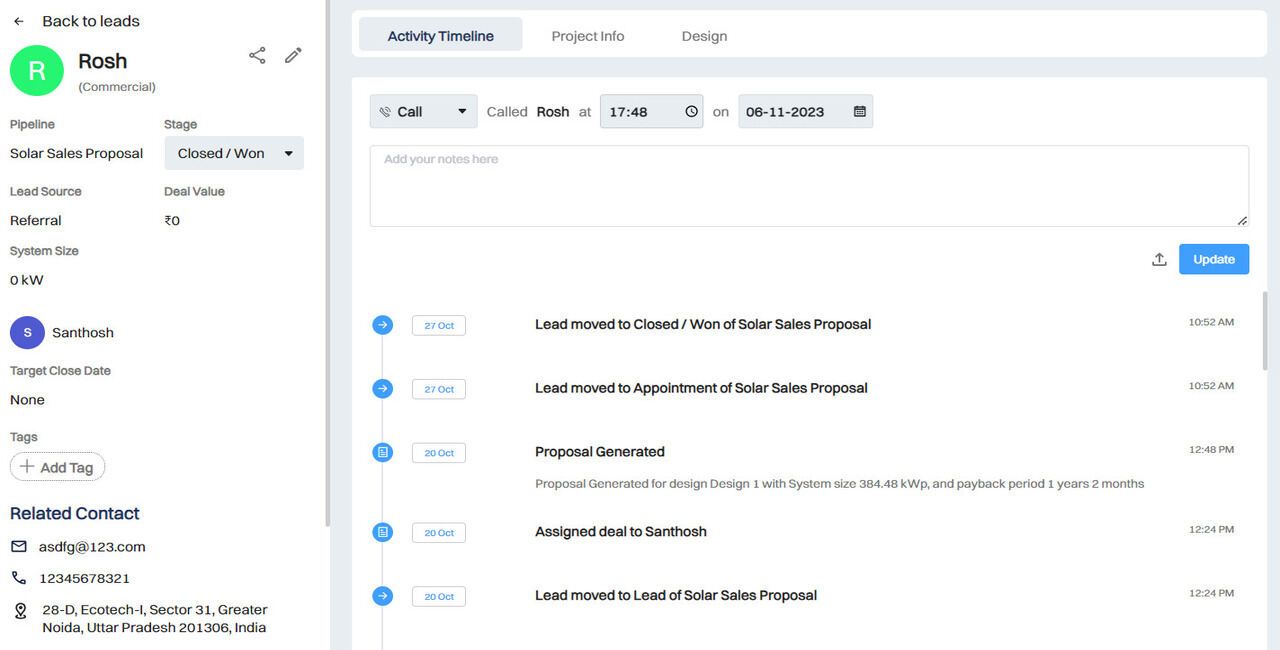
Task: Click document marker for Proposal Generated
Action: (382, 453)
